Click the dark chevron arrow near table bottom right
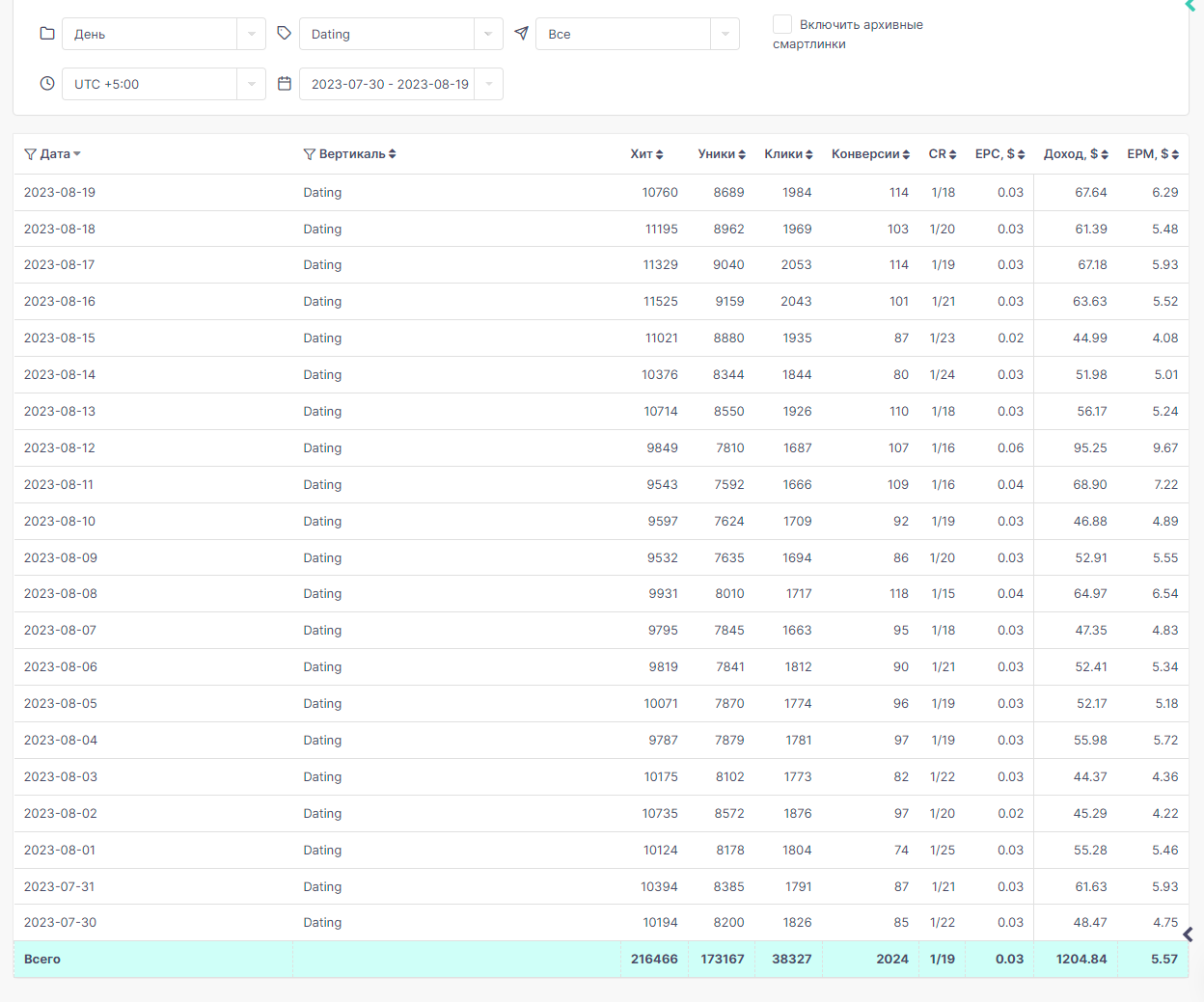This screenshot has height=1002, width=1204. tap(1188, 934)
